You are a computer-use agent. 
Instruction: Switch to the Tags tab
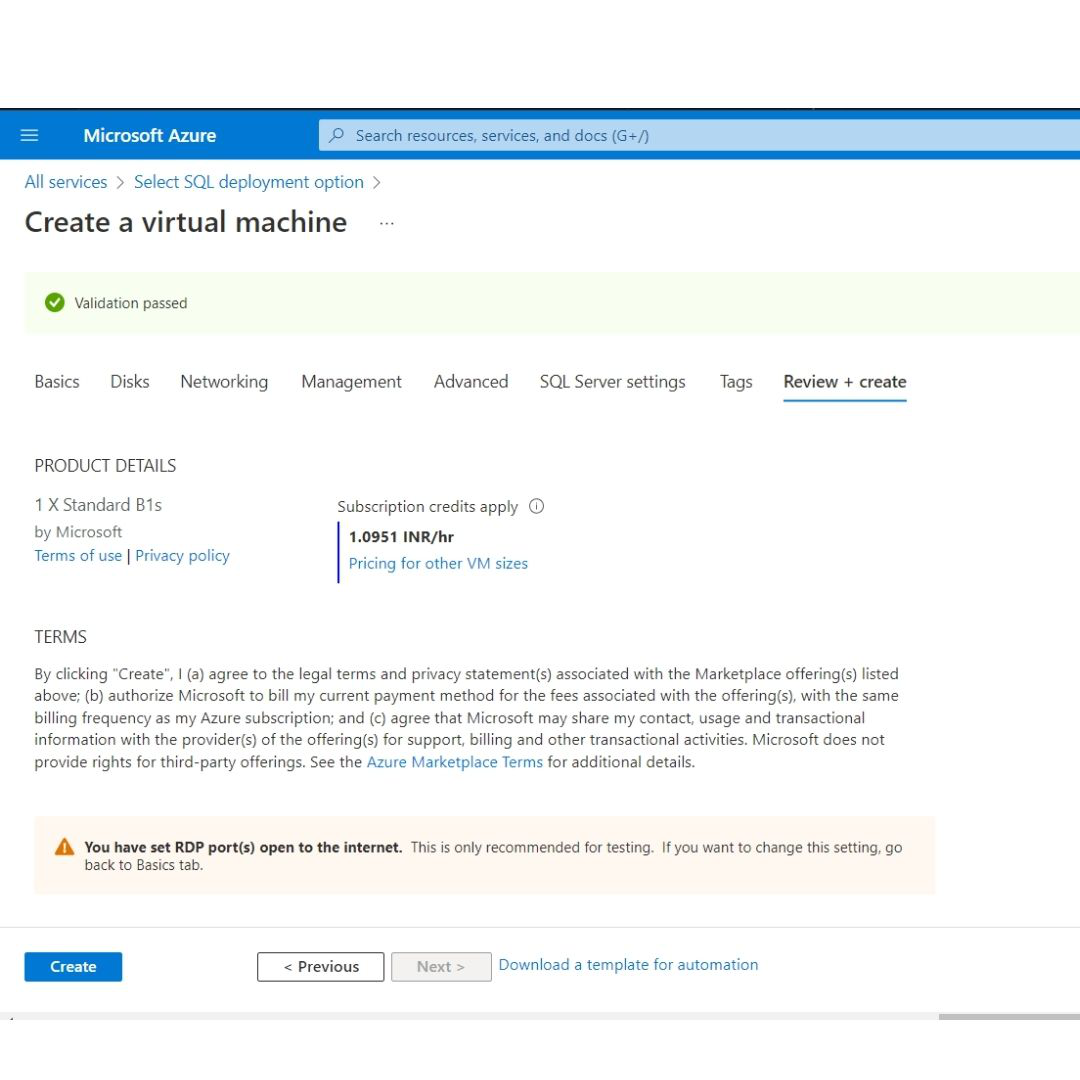736,382
